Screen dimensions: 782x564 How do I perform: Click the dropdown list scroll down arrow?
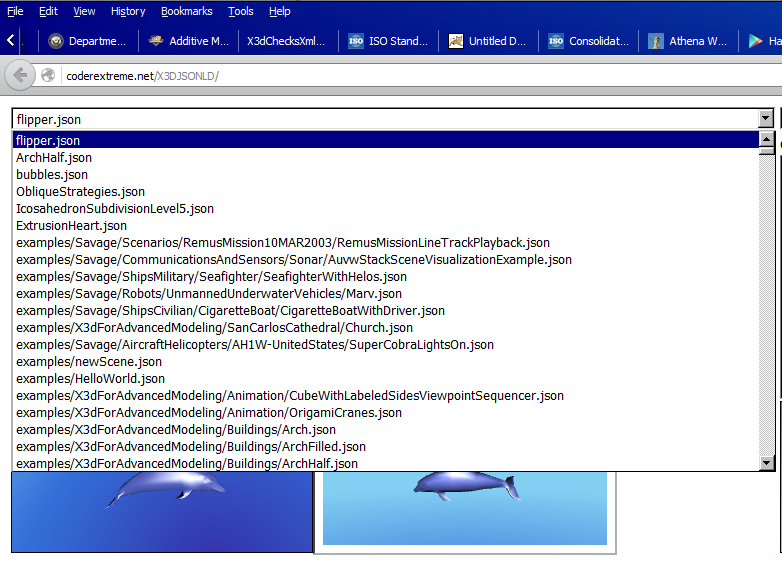click(767, 463)
